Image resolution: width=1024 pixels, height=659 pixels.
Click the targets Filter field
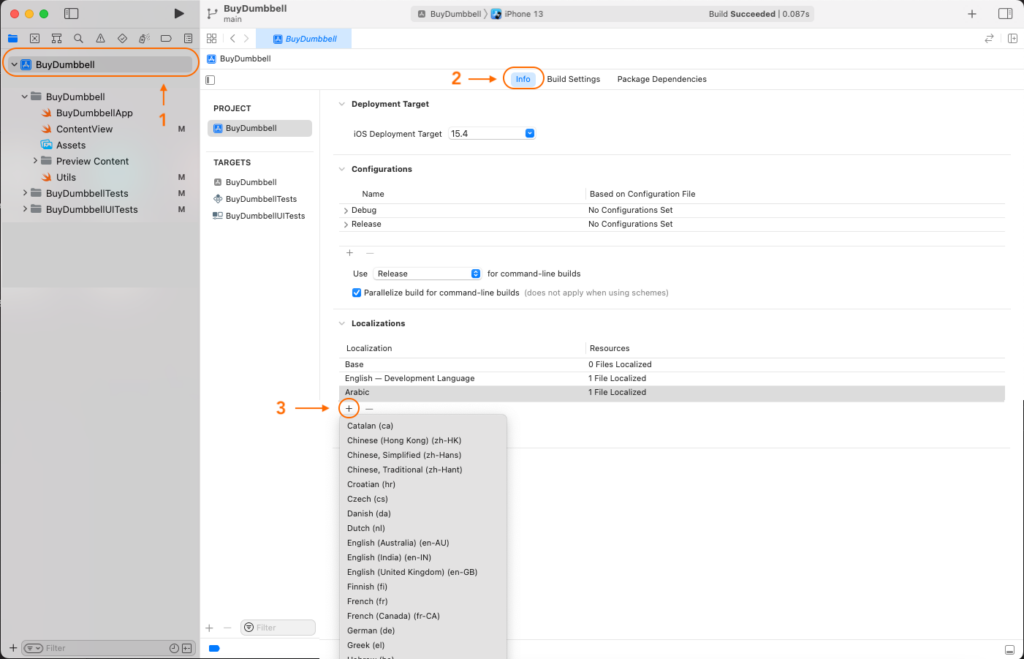coord(278,628)
